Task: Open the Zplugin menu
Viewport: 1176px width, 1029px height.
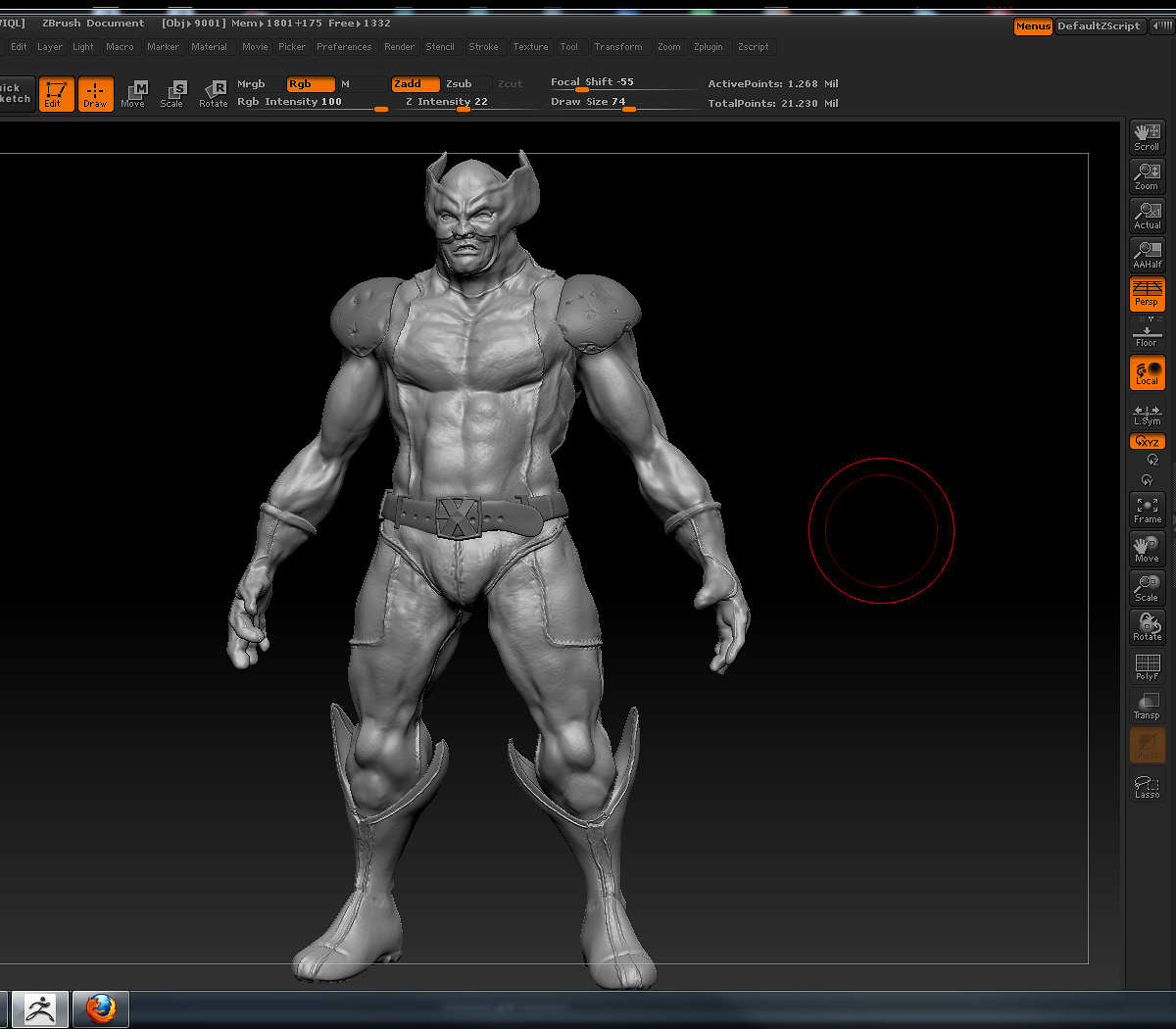Action: pyautogui.click(x=709, y=47)
